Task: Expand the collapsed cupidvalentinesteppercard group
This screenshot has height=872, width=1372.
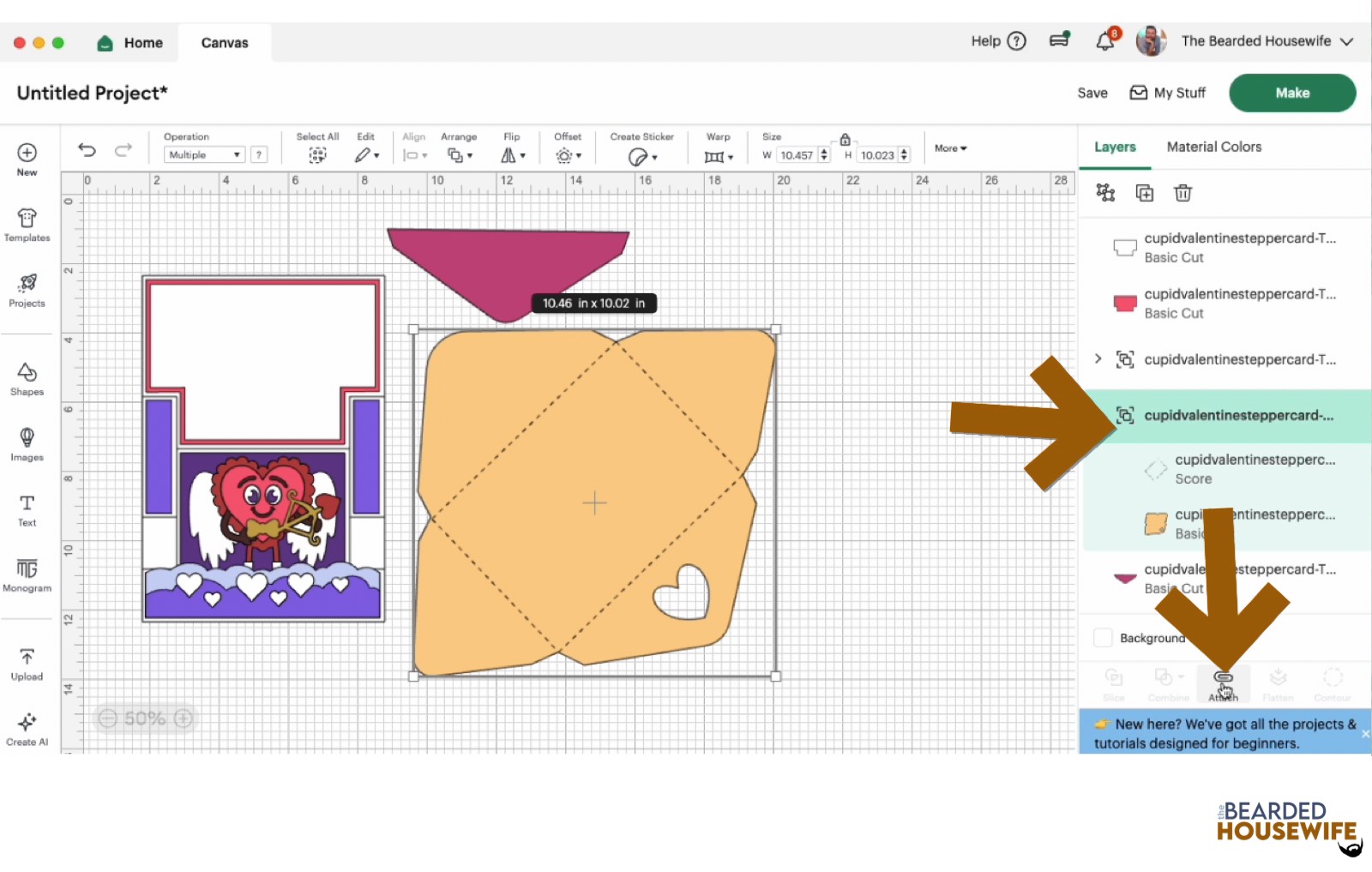Action: coord(1098,359)
